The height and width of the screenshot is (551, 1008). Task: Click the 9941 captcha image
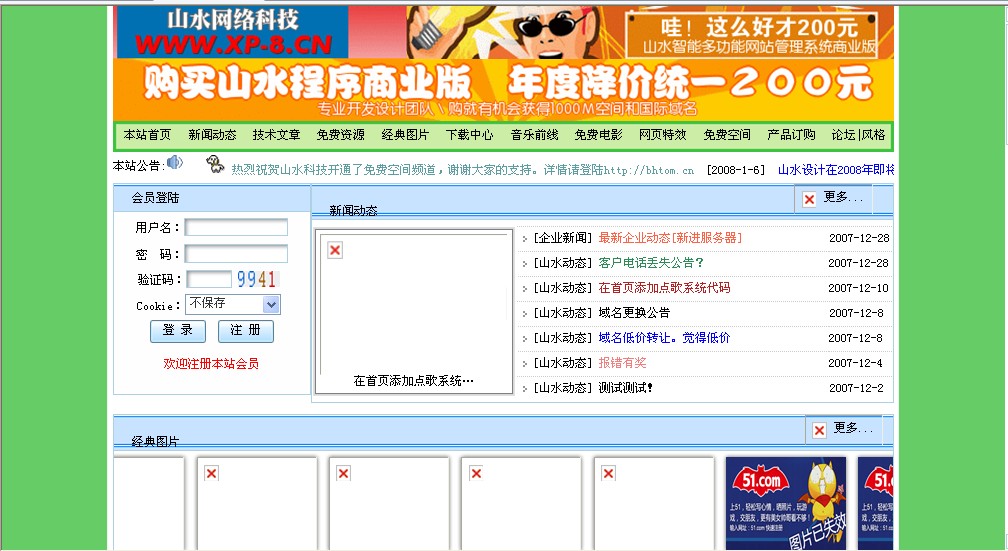coord(256,279)
